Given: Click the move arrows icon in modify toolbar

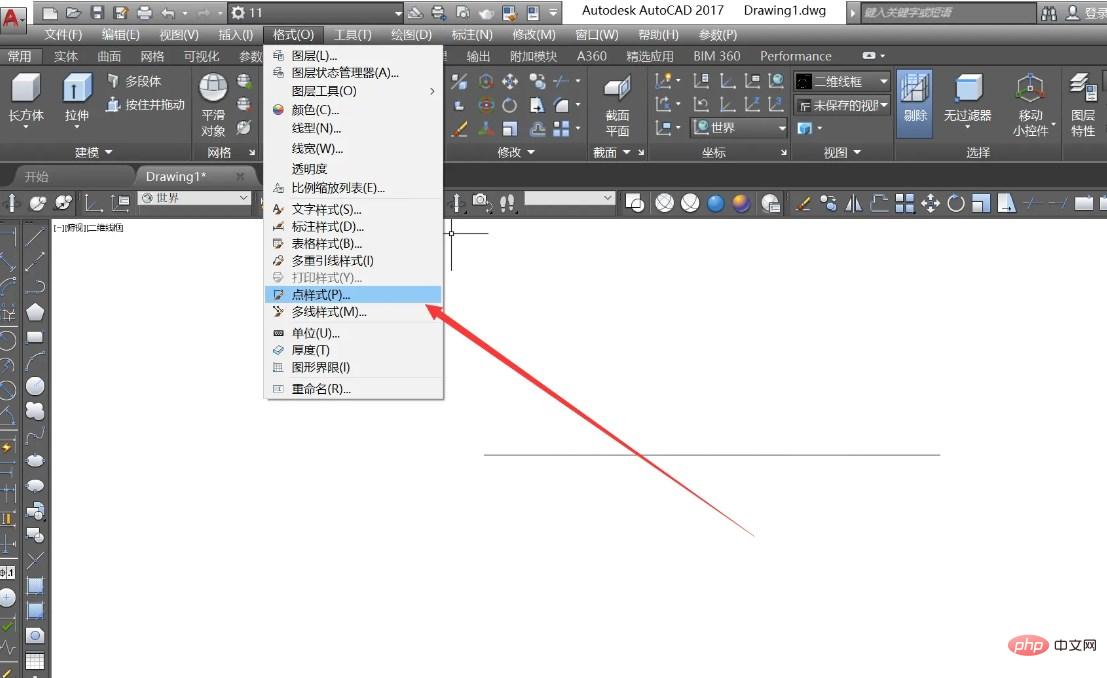Looking at the screenshot, I should point(930,203).
